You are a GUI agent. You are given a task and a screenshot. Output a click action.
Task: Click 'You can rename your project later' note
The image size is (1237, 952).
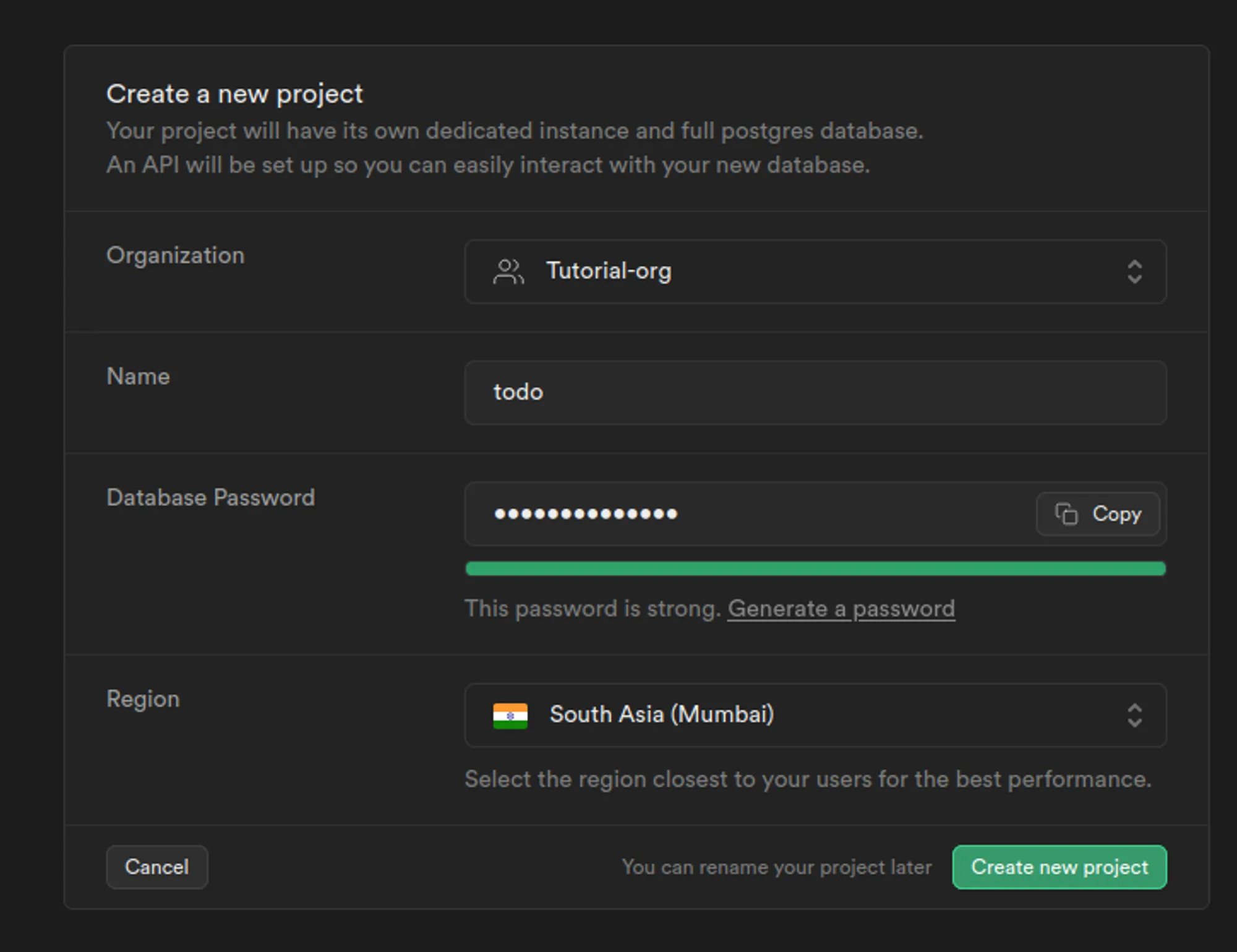pyautogui.click(x=776, y=867)
